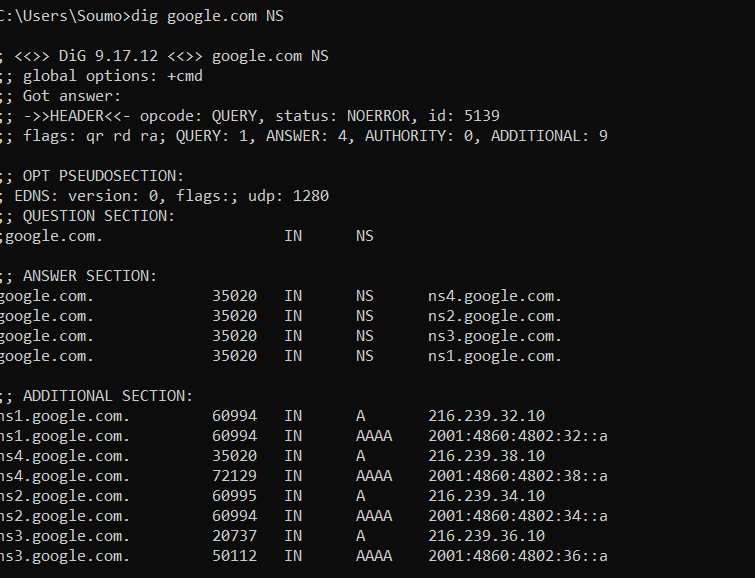Click the 'dig google.com NS' command text
755x578 pixels.
[x=208, y=16]
